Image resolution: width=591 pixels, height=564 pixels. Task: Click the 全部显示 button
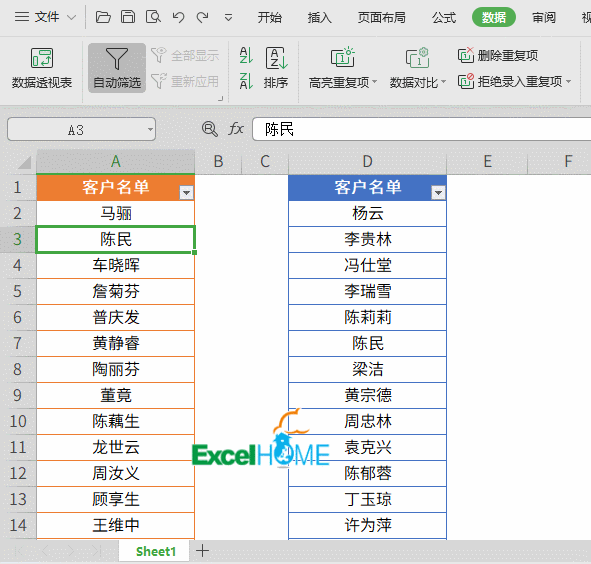185,55
